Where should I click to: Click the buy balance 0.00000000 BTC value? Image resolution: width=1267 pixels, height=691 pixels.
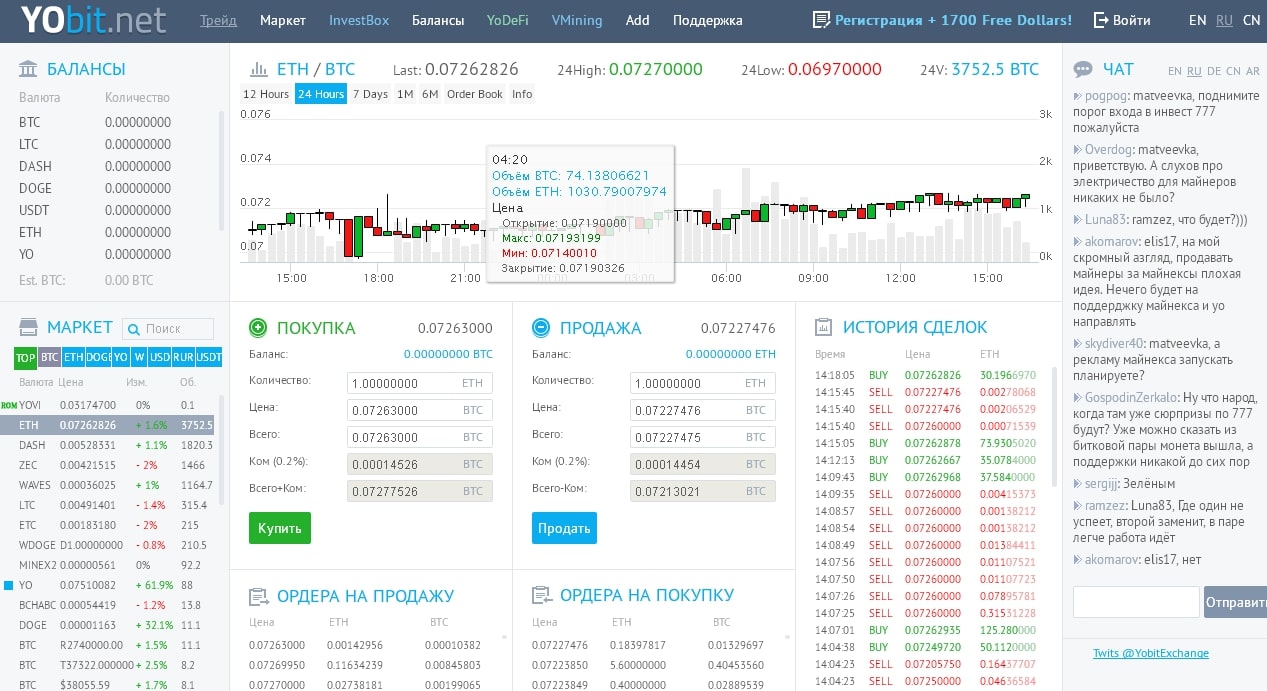[x=448, y=354]
